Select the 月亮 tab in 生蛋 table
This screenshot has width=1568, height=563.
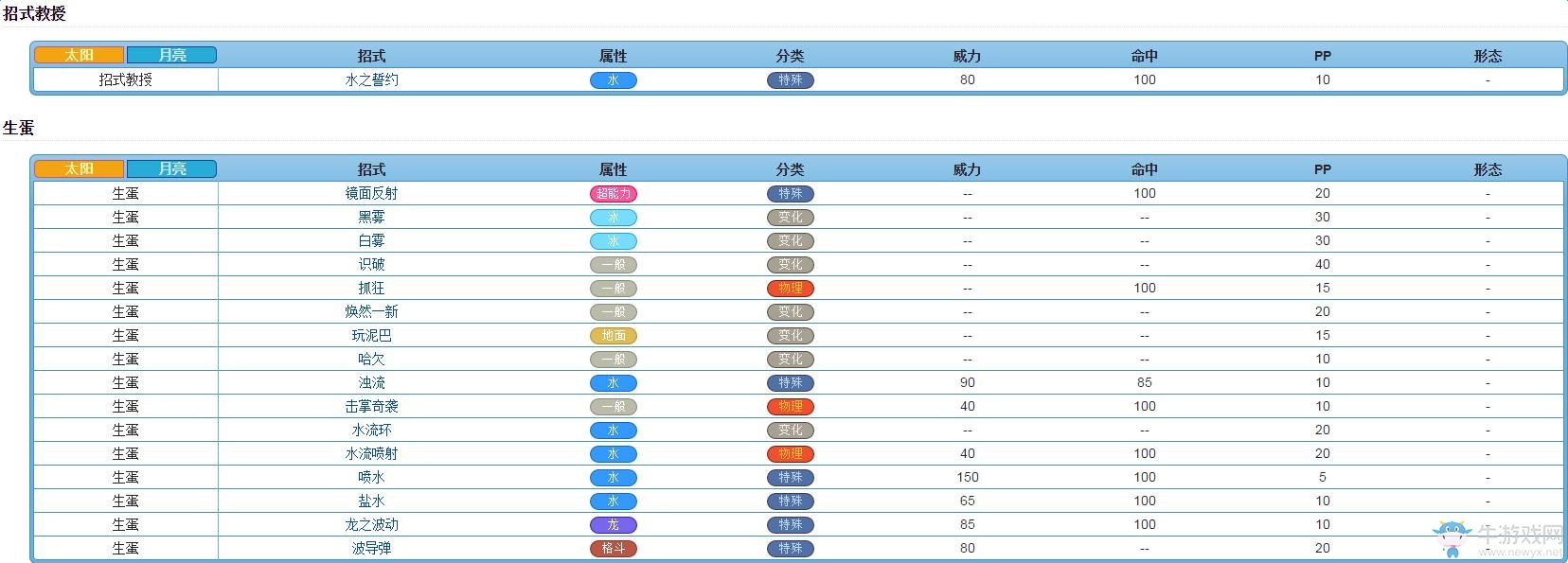click(172, 168)
